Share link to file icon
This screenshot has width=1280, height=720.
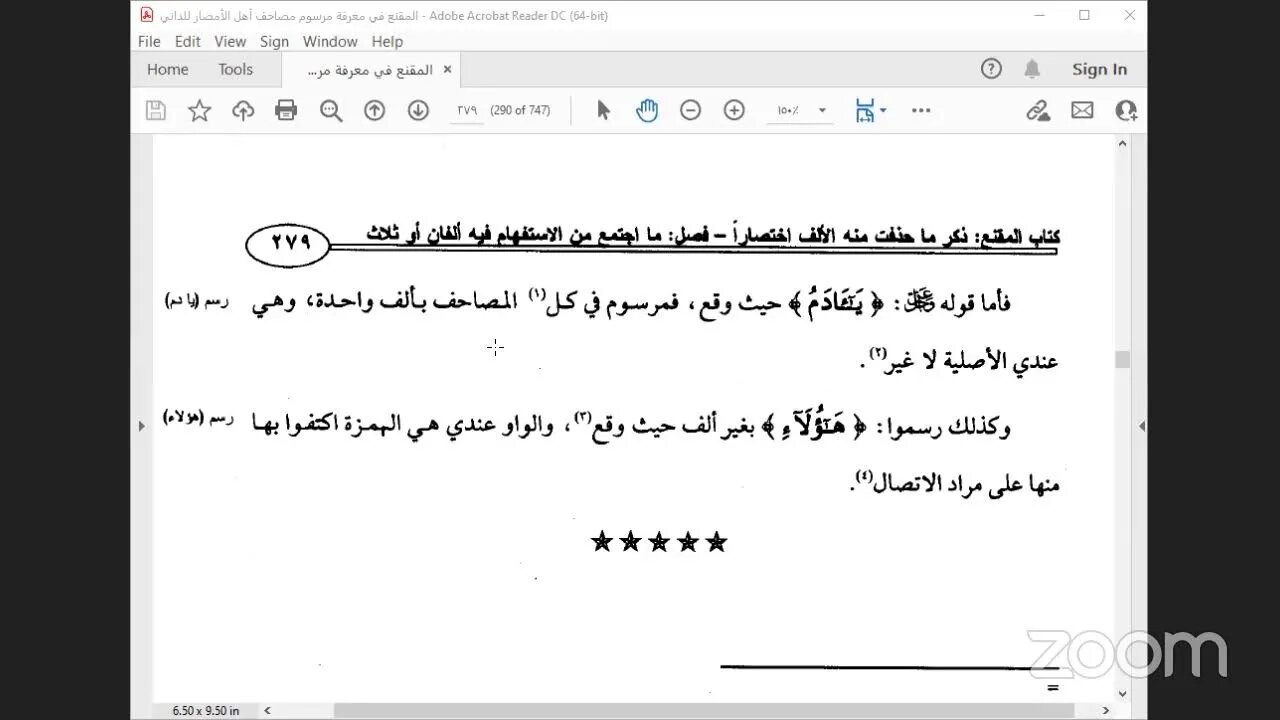(1039, 111)
